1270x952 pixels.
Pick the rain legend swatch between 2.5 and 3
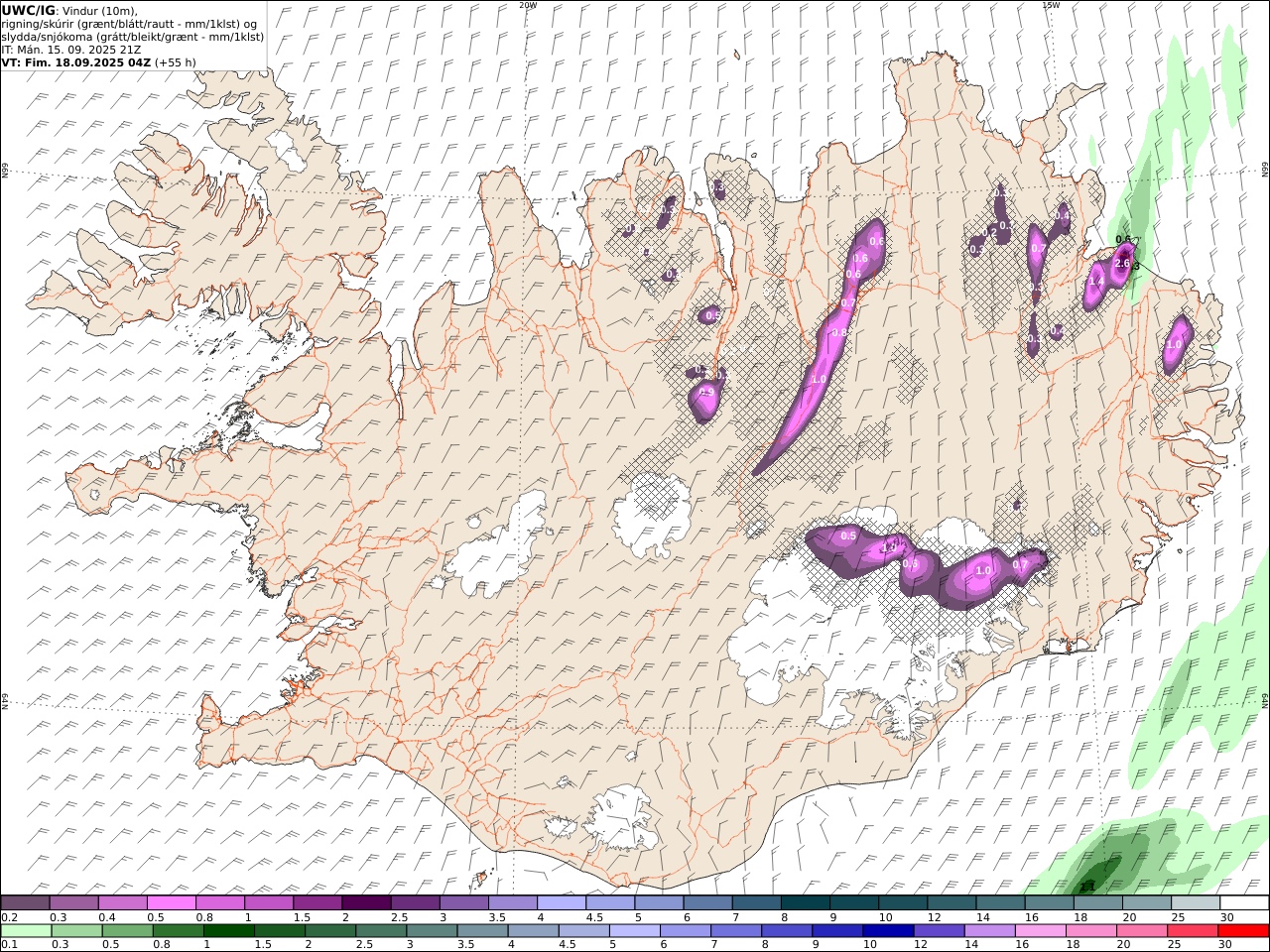click(x=381, y=931)
